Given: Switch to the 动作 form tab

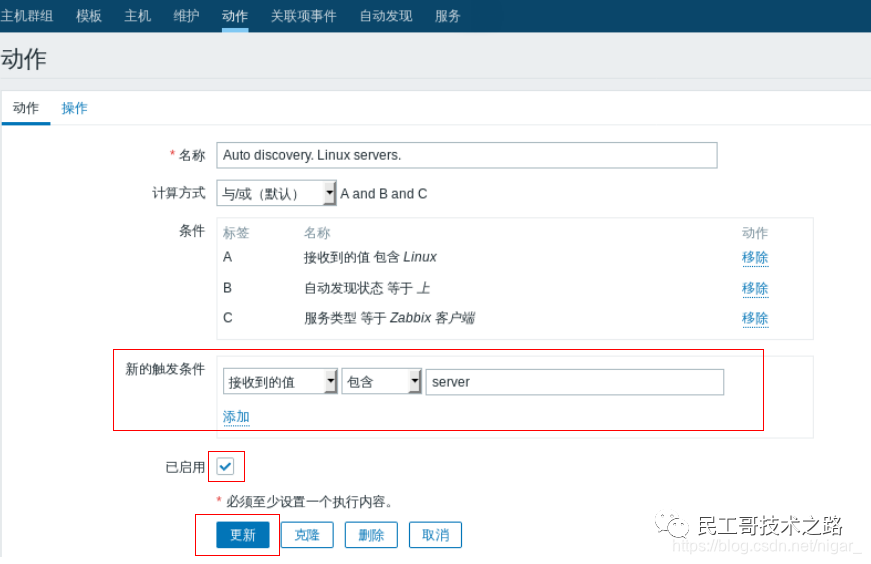Looking at the screenshot, I should (26, 108).
